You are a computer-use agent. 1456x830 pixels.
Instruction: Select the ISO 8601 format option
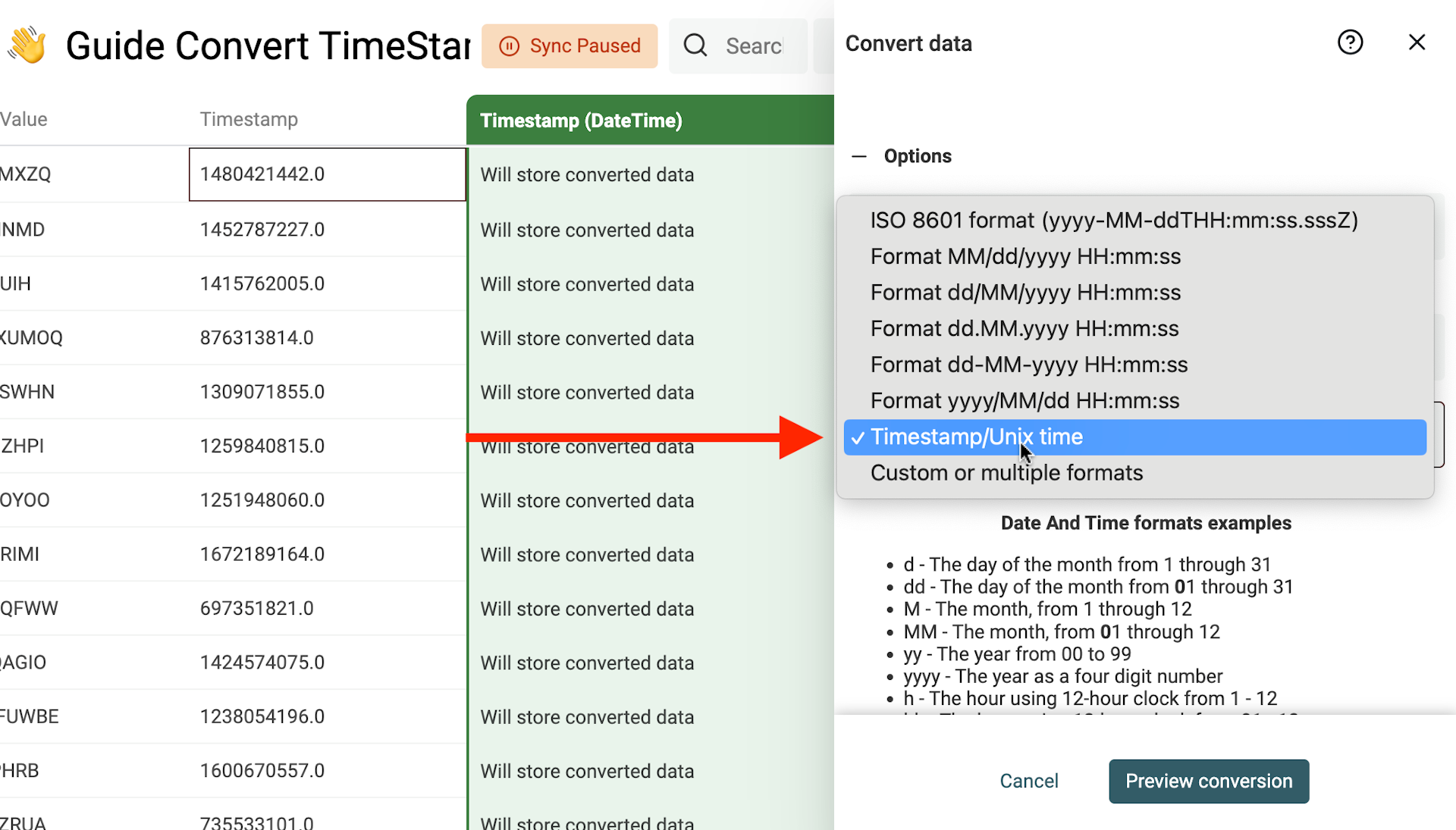(1113, 220)
